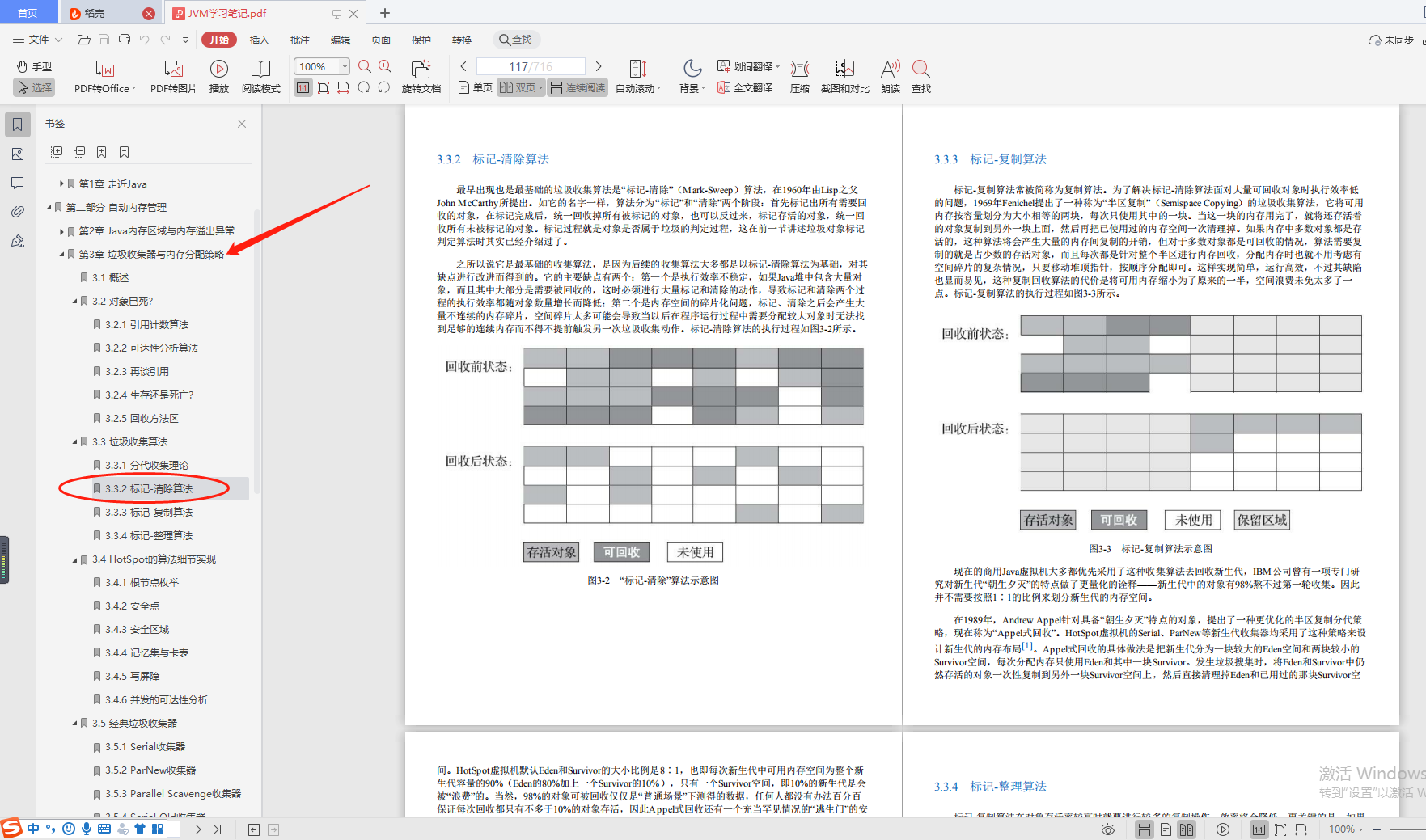The image size is (1426, 840).
Task: Collapse 3.4 HotSpot的算法细节实现 node
Action: [74, 559]
